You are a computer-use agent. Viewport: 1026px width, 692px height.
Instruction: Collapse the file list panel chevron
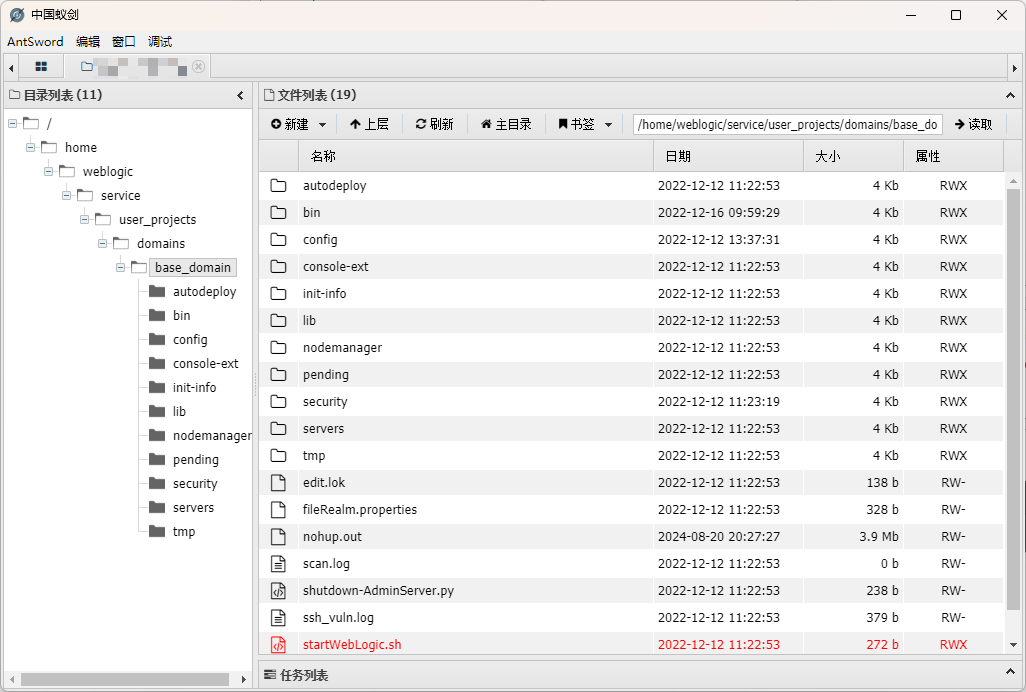pyautogui.click(x=1010, y=95)
